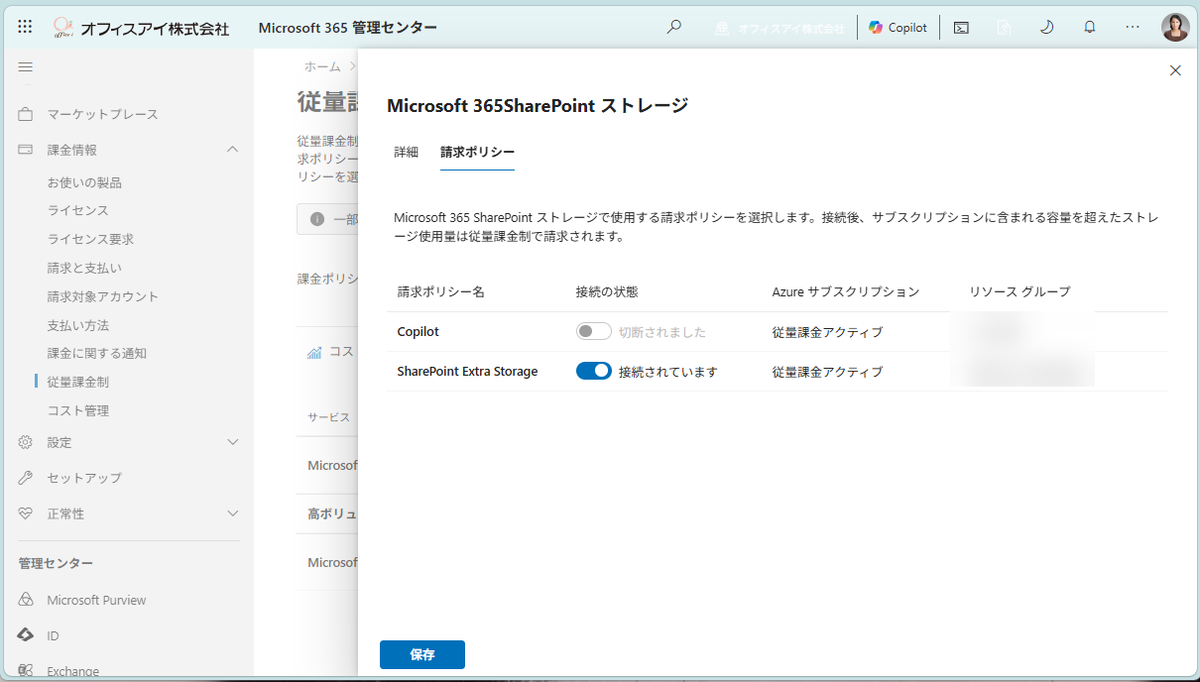The image size is (1200, 682).
Task: Toggle dark mode moon icon
Action: click(1047, 27)
